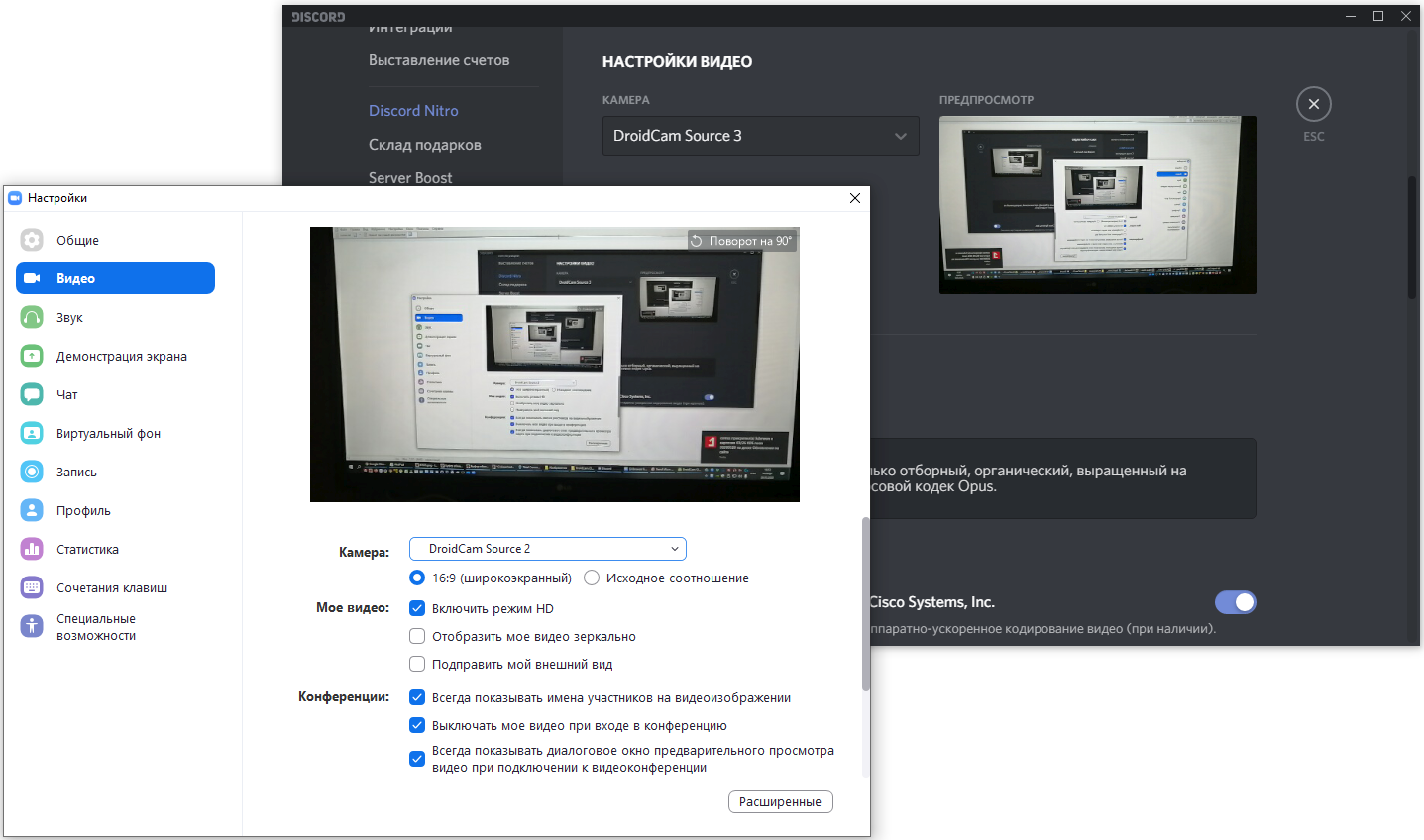Toggle the Cisco Systems hardware codec switch in Discord
Screen dimensions: 1424x840
click(1236, 602)
